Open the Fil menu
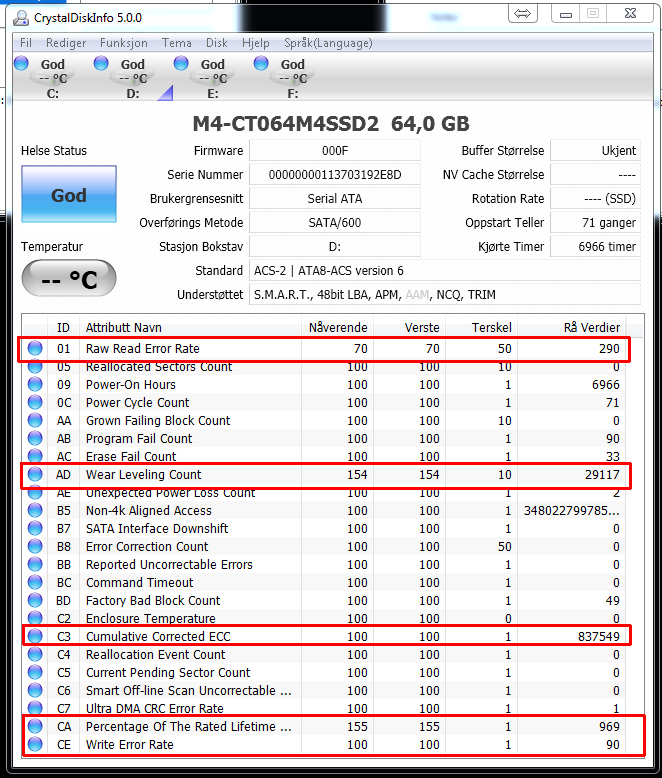 coord(26,43)
